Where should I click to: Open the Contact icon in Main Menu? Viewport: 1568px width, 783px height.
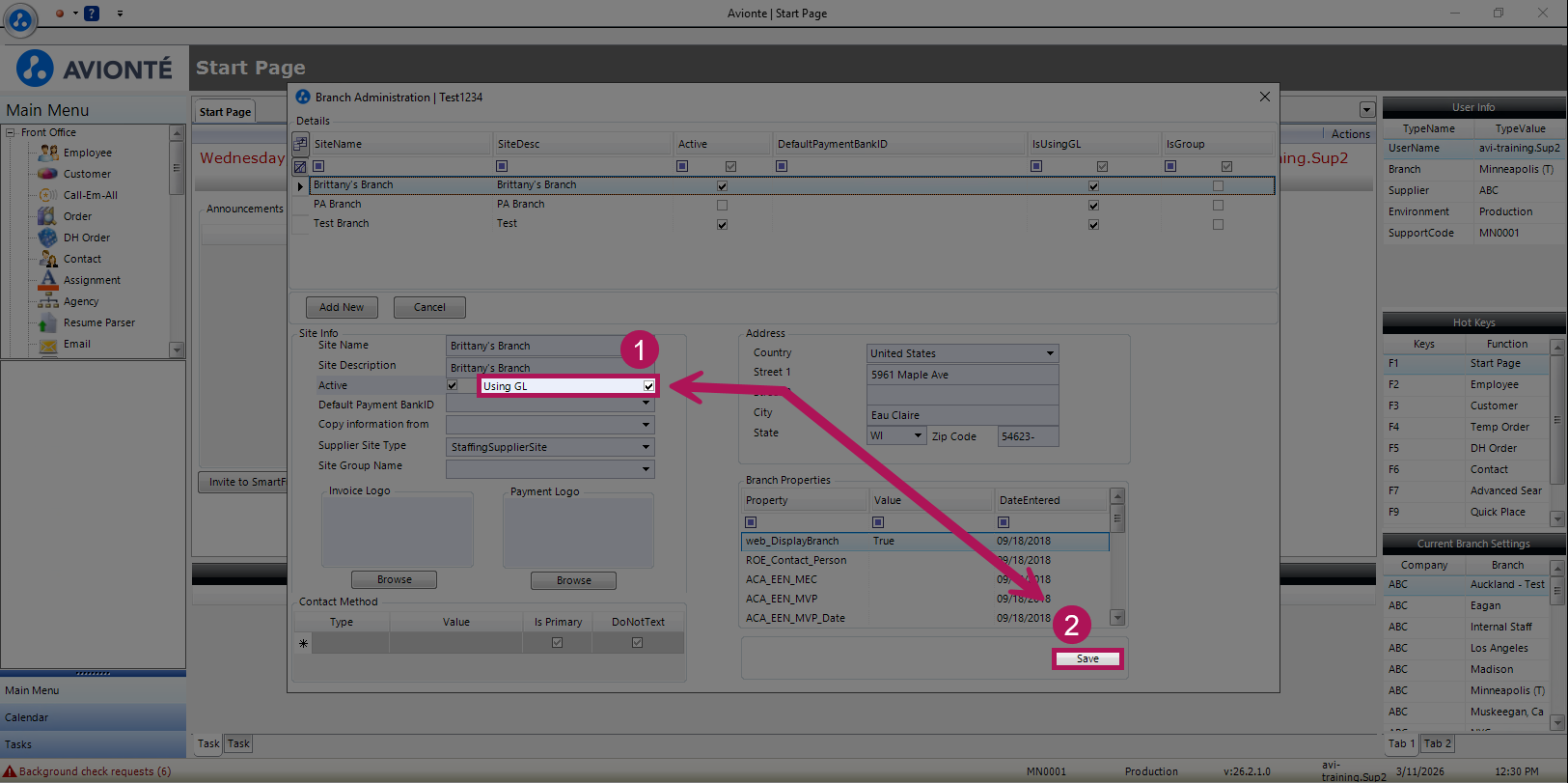pos(48,259)
